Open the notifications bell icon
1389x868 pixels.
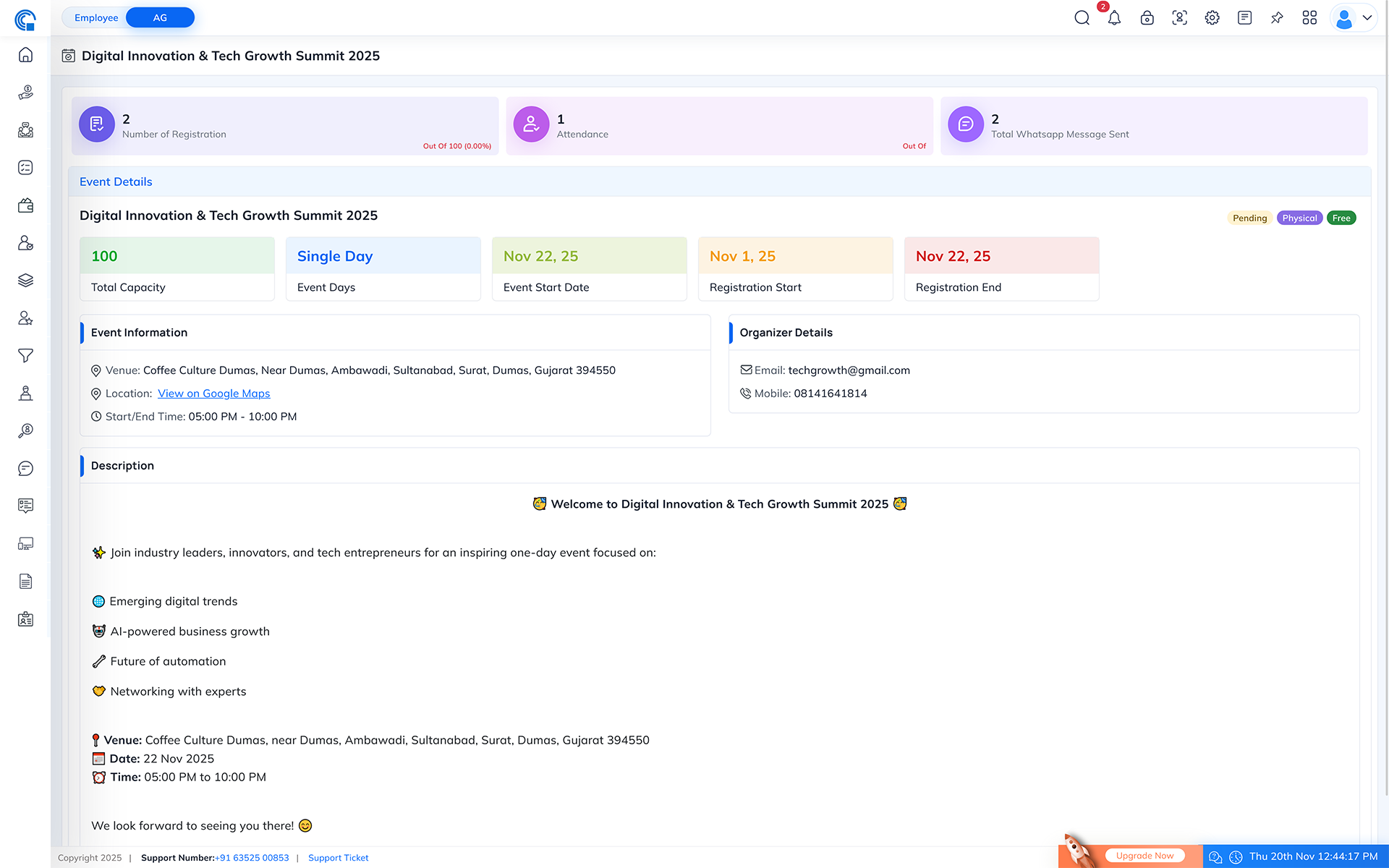click(x=1114, y=17)
